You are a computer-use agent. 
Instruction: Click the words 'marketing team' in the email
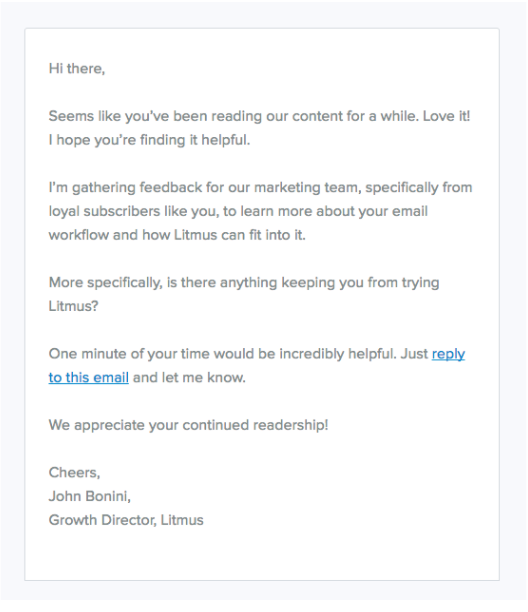click(x=306, y=188)
